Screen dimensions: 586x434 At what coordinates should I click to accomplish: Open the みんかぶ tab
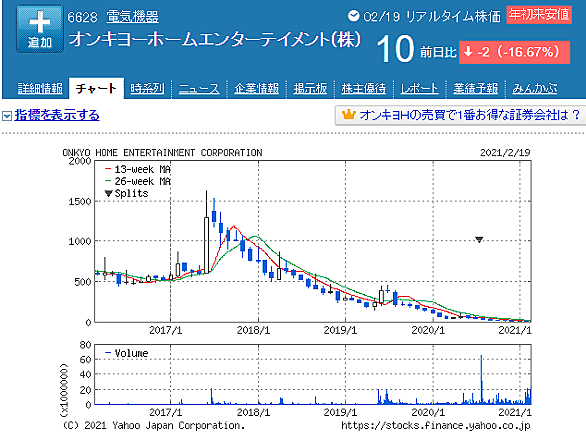coord(534,89)
